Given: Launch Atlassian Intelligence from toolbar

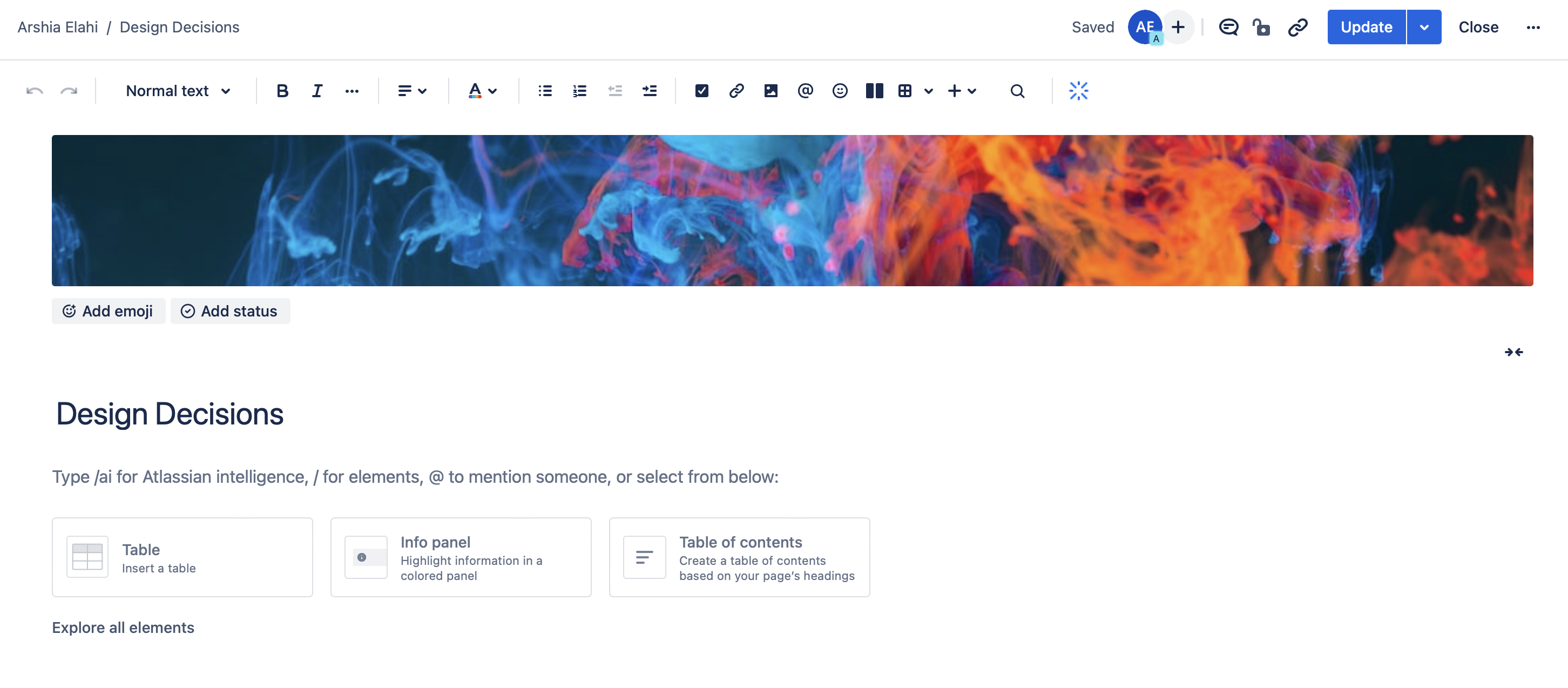Looking at the screenshot, I should click(x=1078, y=91).
